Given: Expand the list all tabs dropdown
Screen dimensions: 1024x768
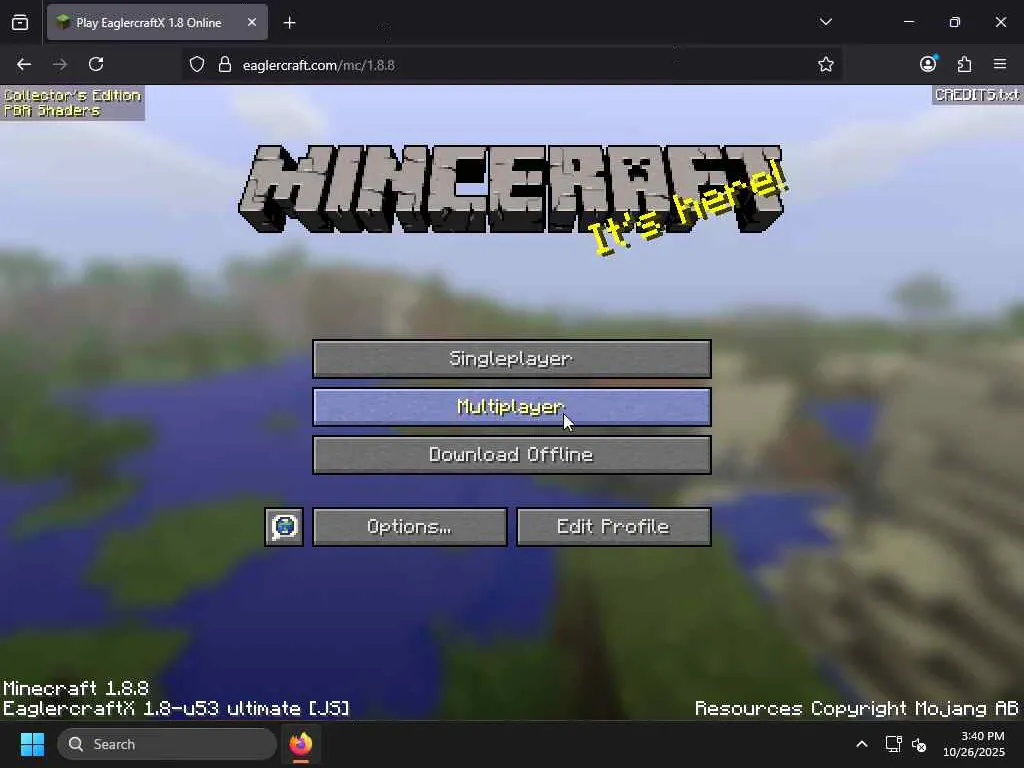Looking at the screenshot, I should point(825,22).
